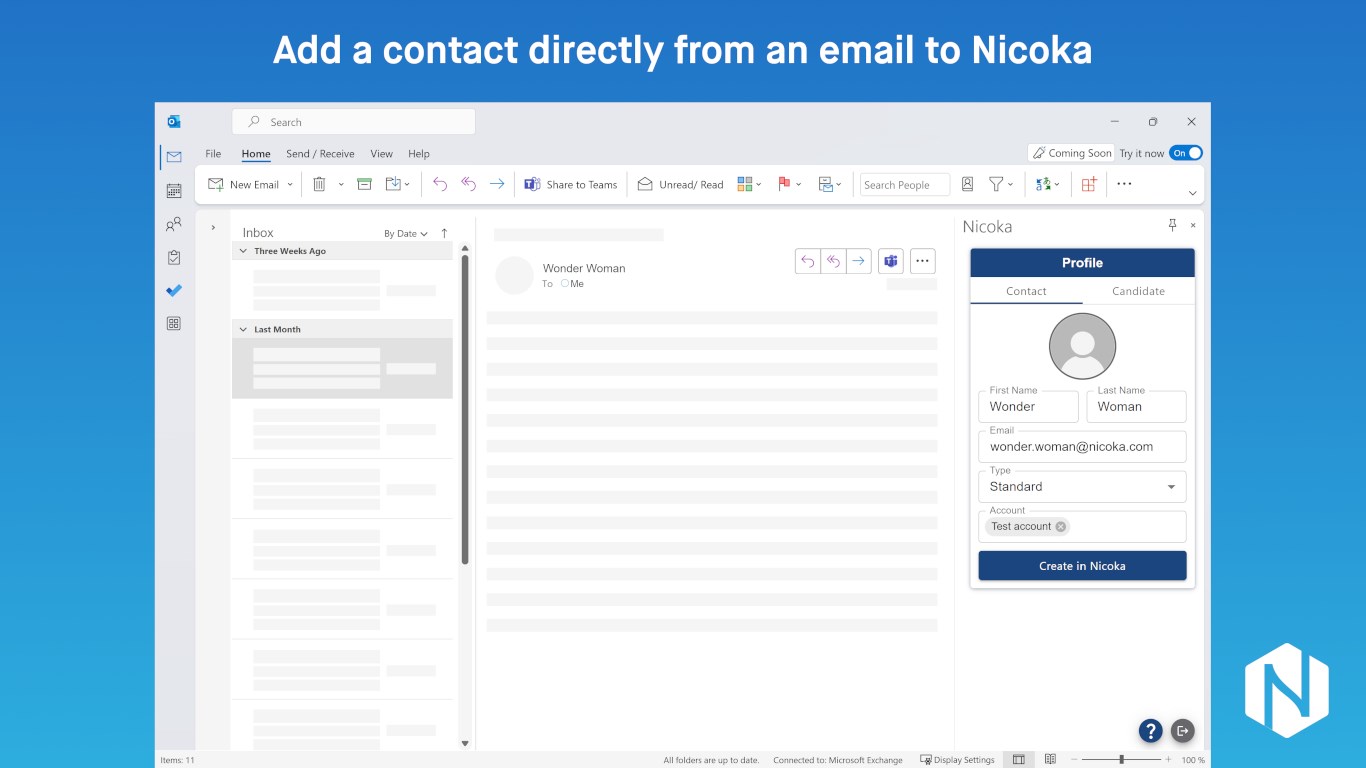Collapse the Three Weeks Ago group
This screenshot has width=1366, height=768.
243,251
